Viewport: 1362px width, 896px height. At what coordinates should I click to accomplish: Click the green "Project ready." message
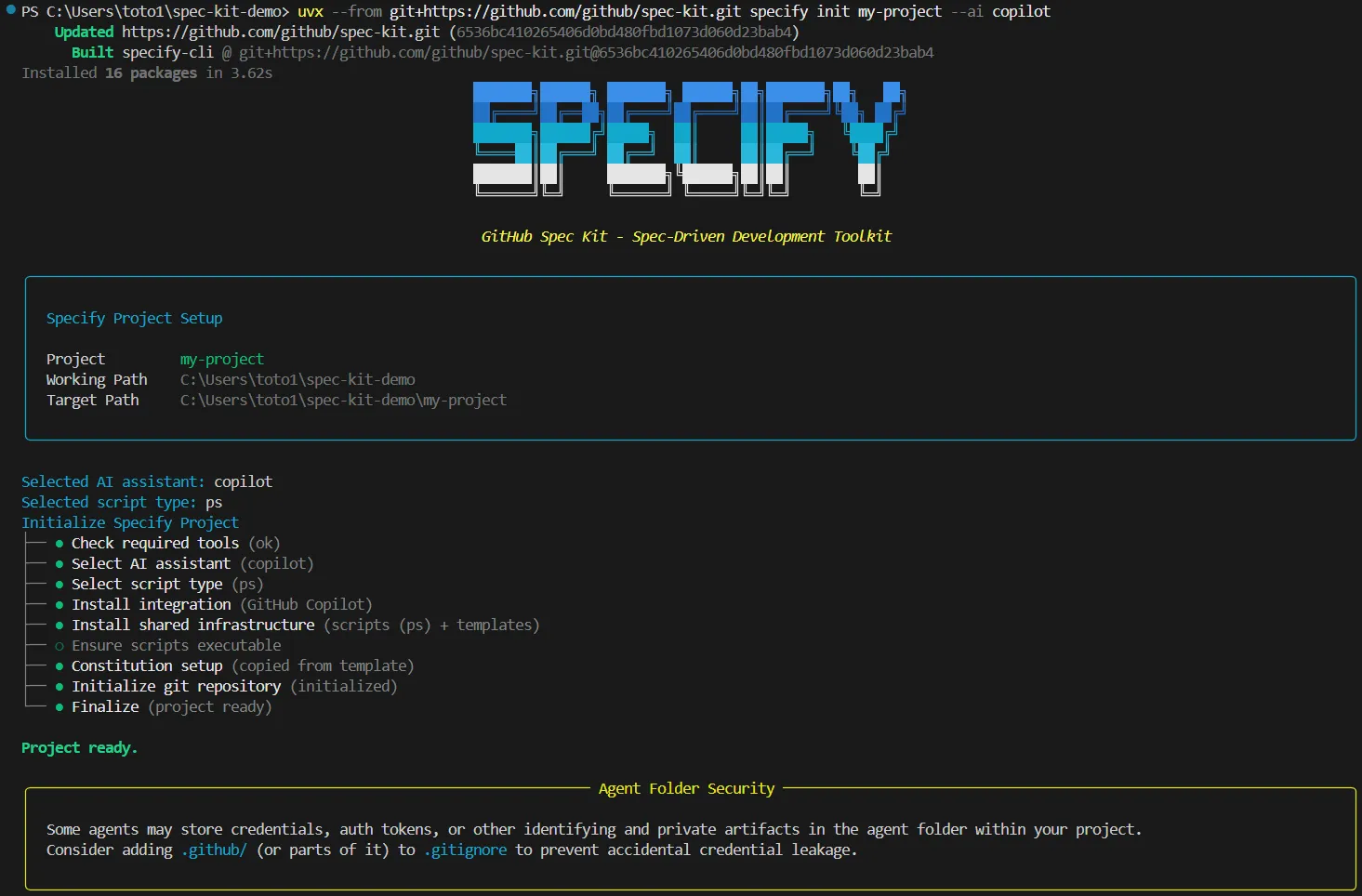click(79, 747)
